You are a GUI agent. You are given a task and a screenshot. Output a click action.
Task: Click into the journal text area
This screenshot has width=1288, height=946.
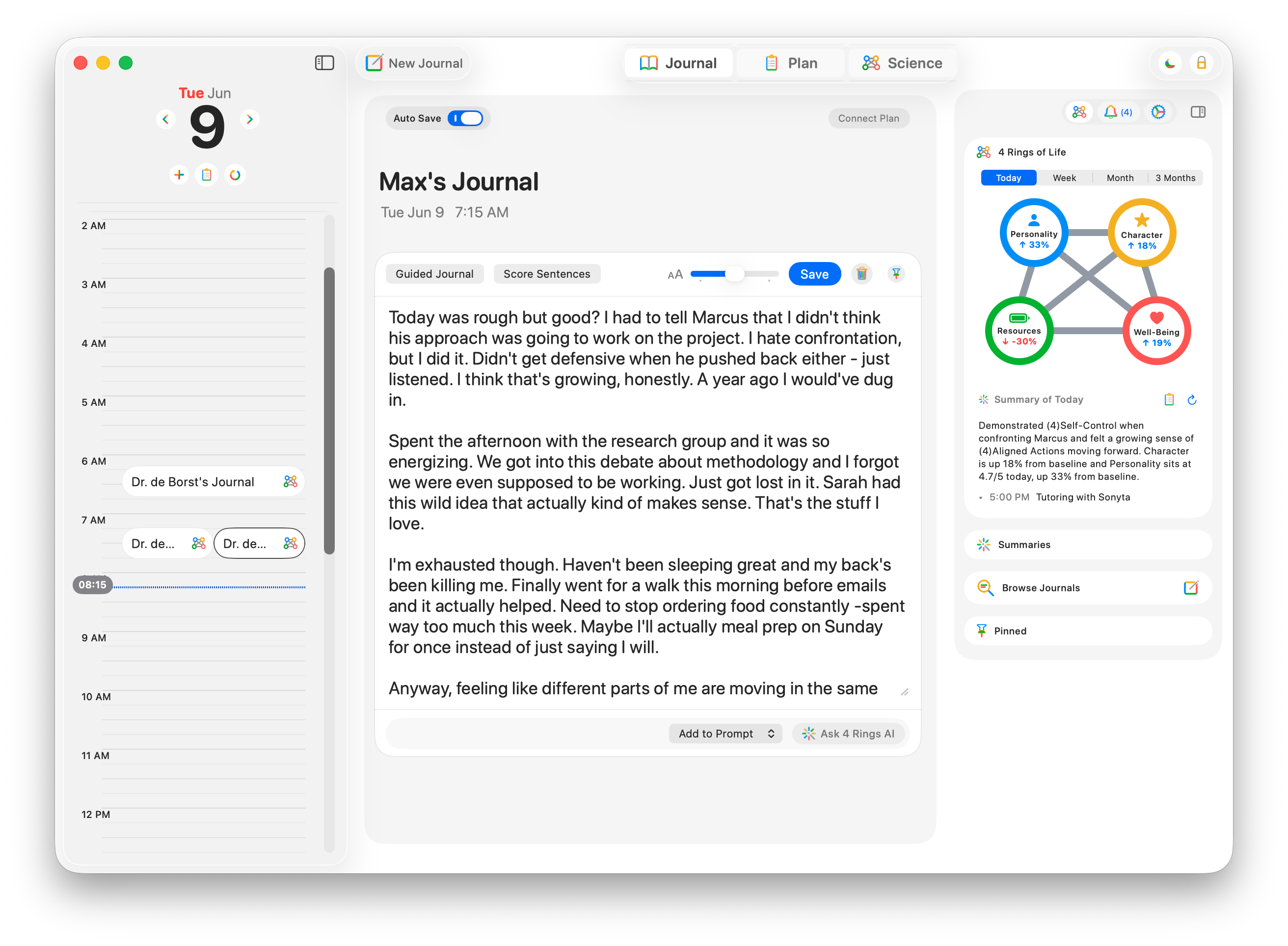coord(647,502)
